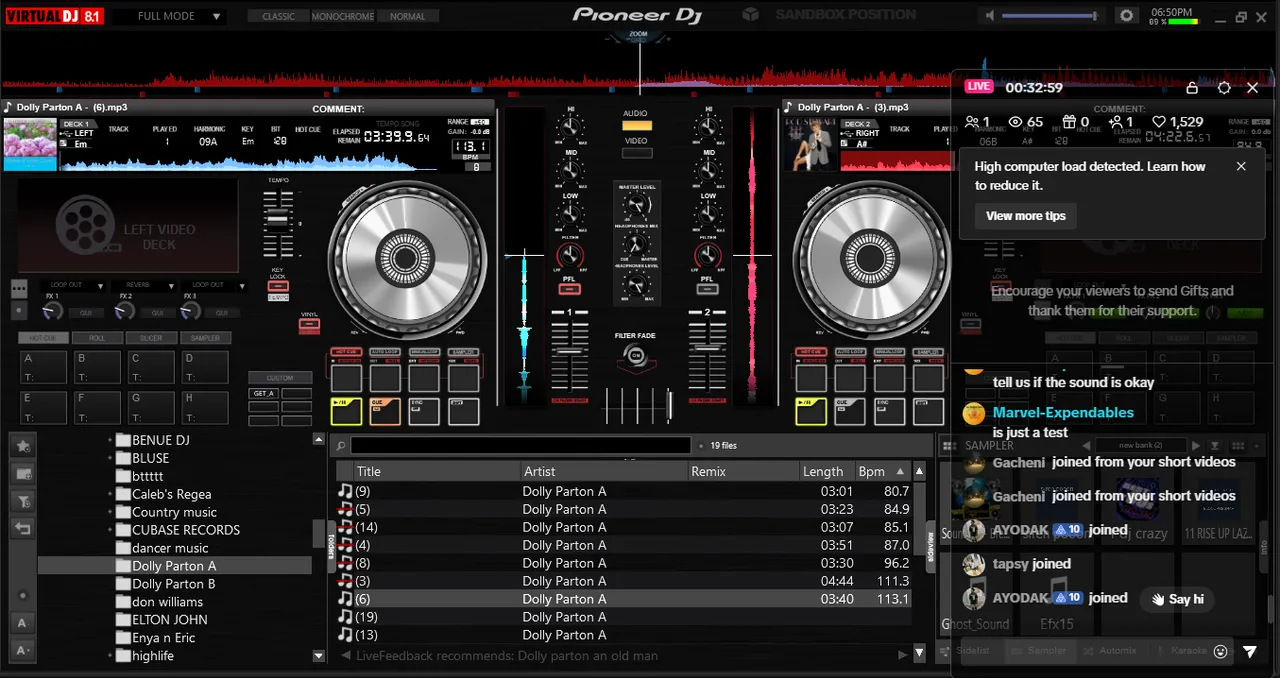Image resolution: width=1280 pixels, height=678 pixels.
Task: Click the back arrow icon in browser sidebar
Action: (x=23, y=529)
